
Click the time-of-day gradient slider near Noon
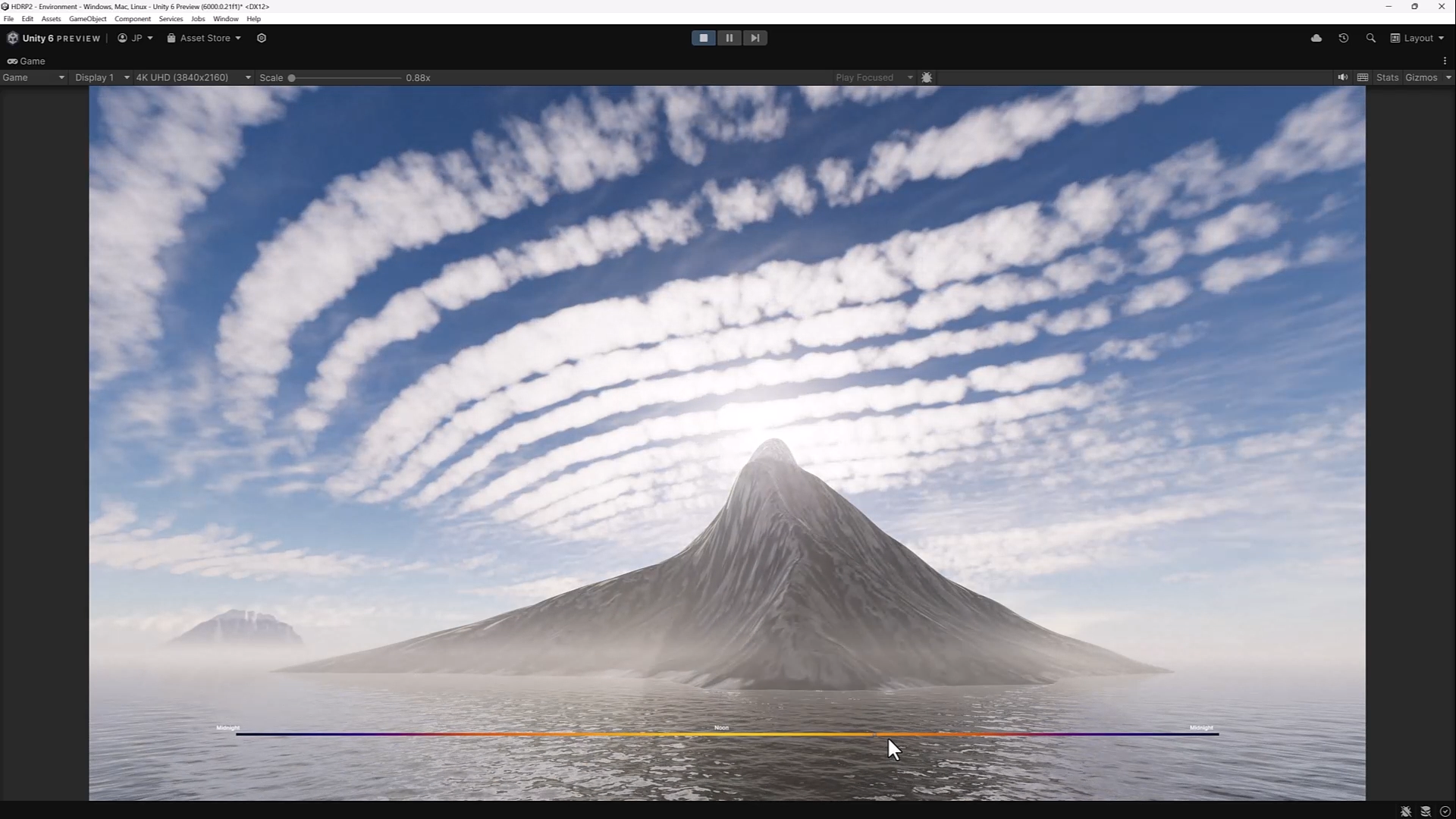pyautogui.click(x=722, y=734)
